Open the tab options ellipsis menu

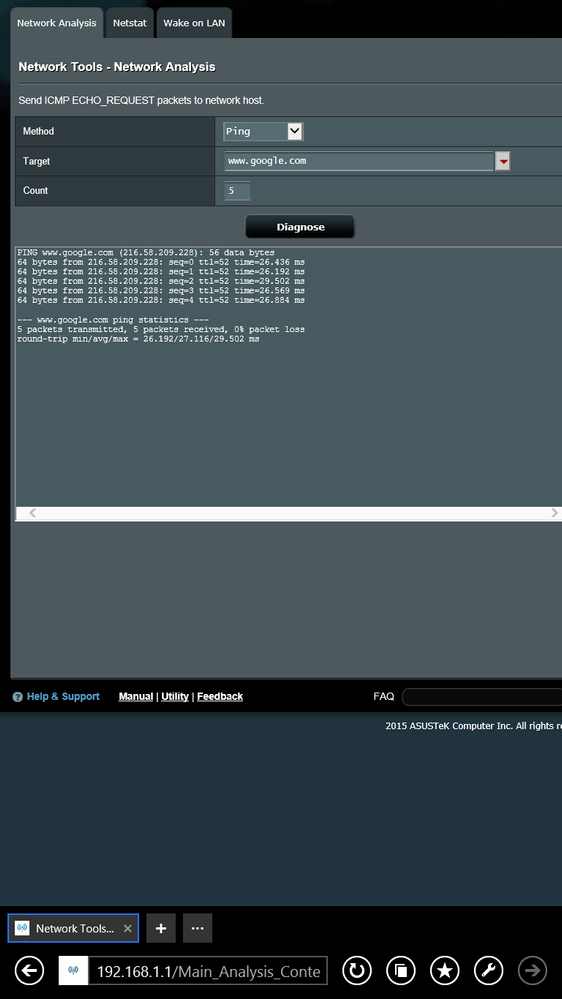tap(198, 928)
